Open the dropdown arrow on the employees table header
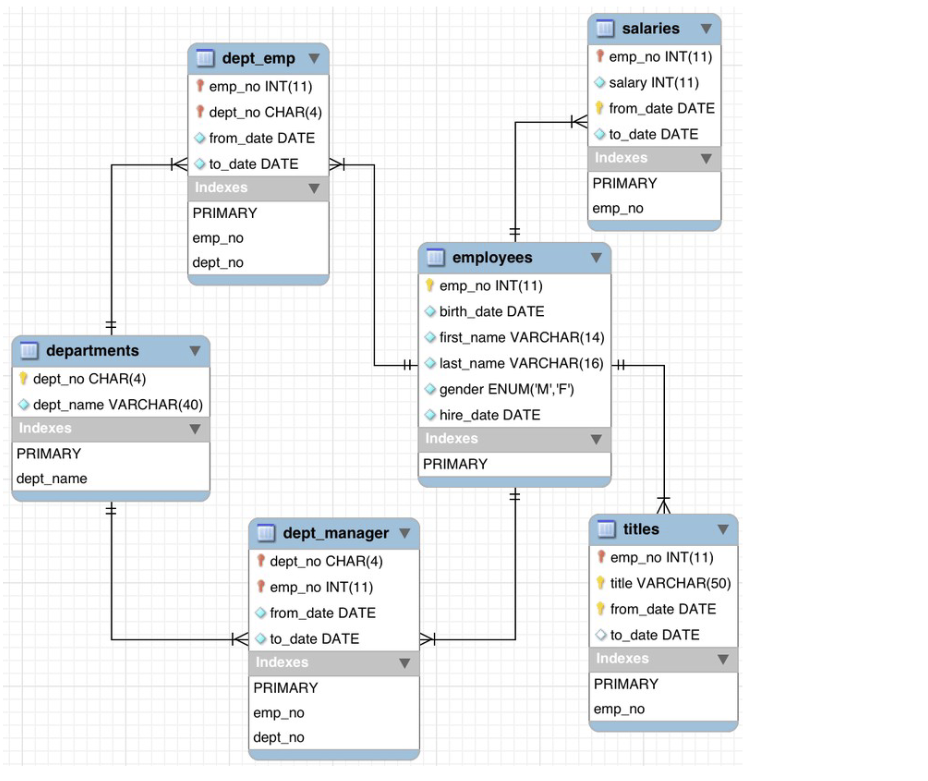The width and height of the screenshot is (928, 781). [x=597, y=257]
